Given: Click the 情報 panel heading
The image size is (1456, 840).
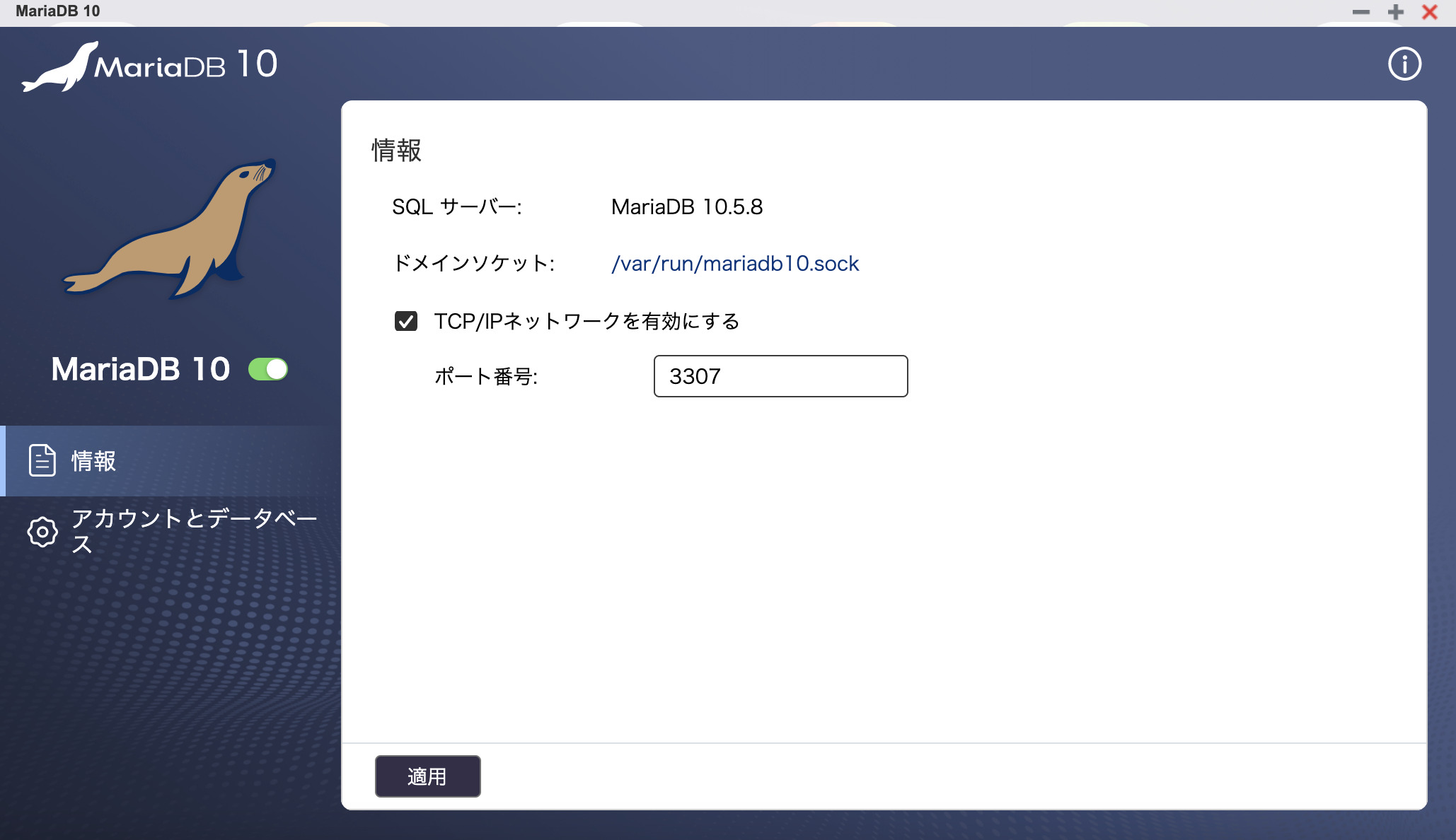Looking at the screenshot, I should (x=397, y=151).
